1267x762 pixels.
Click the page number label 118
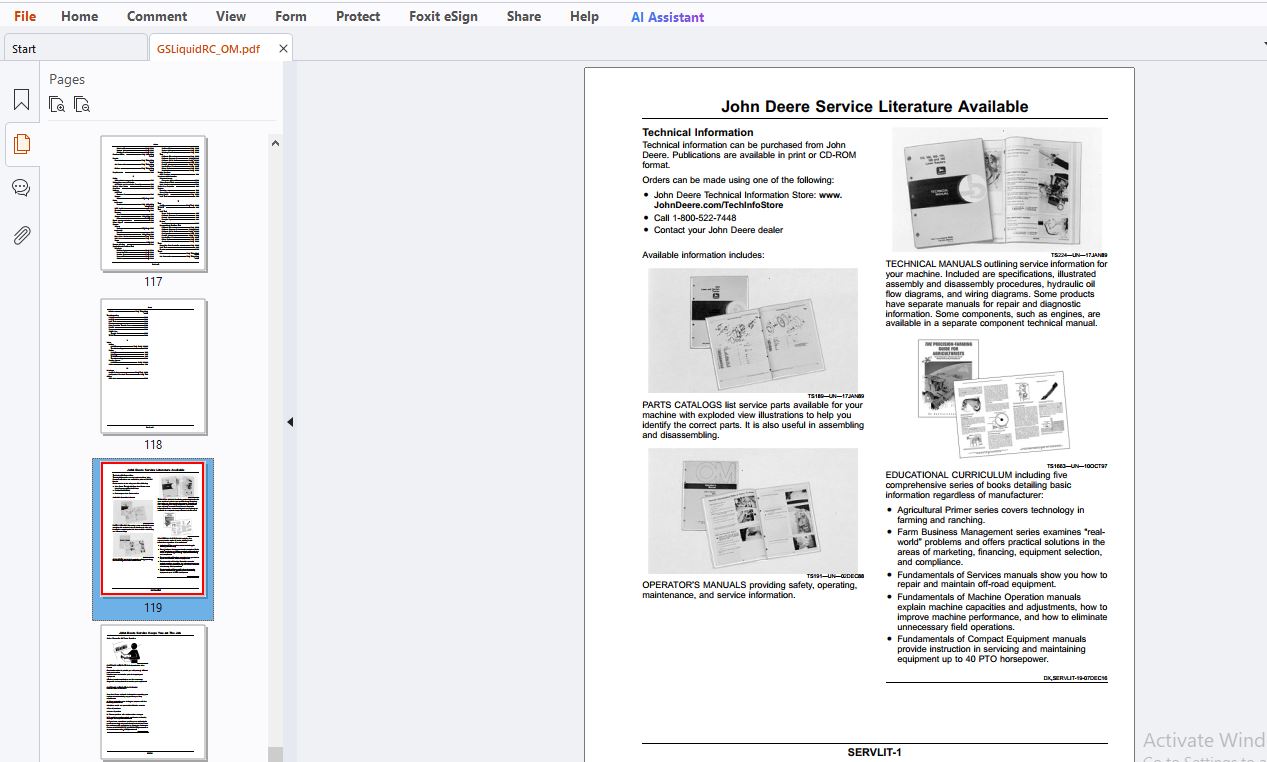153,444
